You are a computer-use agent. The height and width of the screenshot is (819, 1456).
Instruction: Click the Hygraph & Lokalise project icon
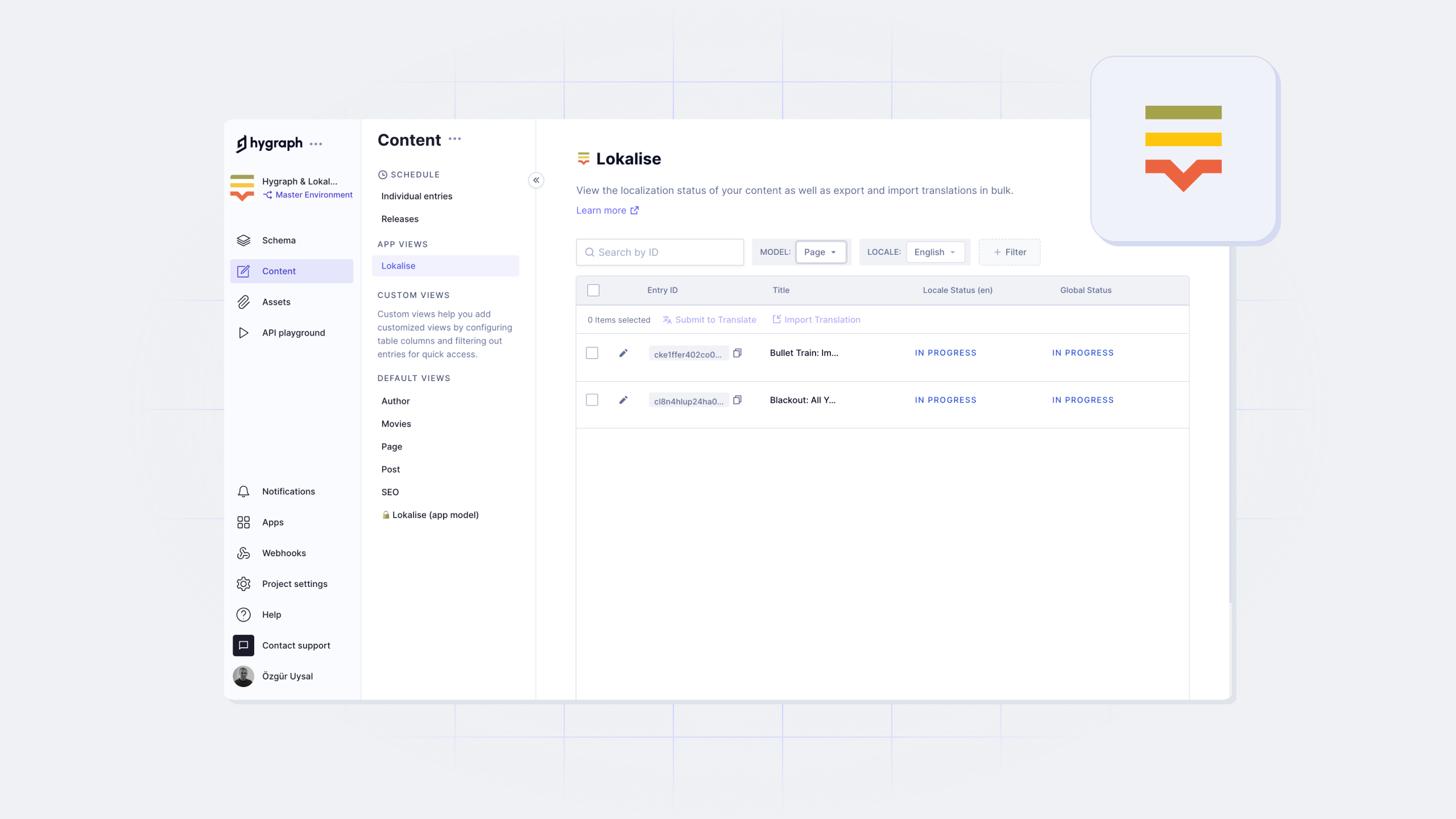[242, 188]
